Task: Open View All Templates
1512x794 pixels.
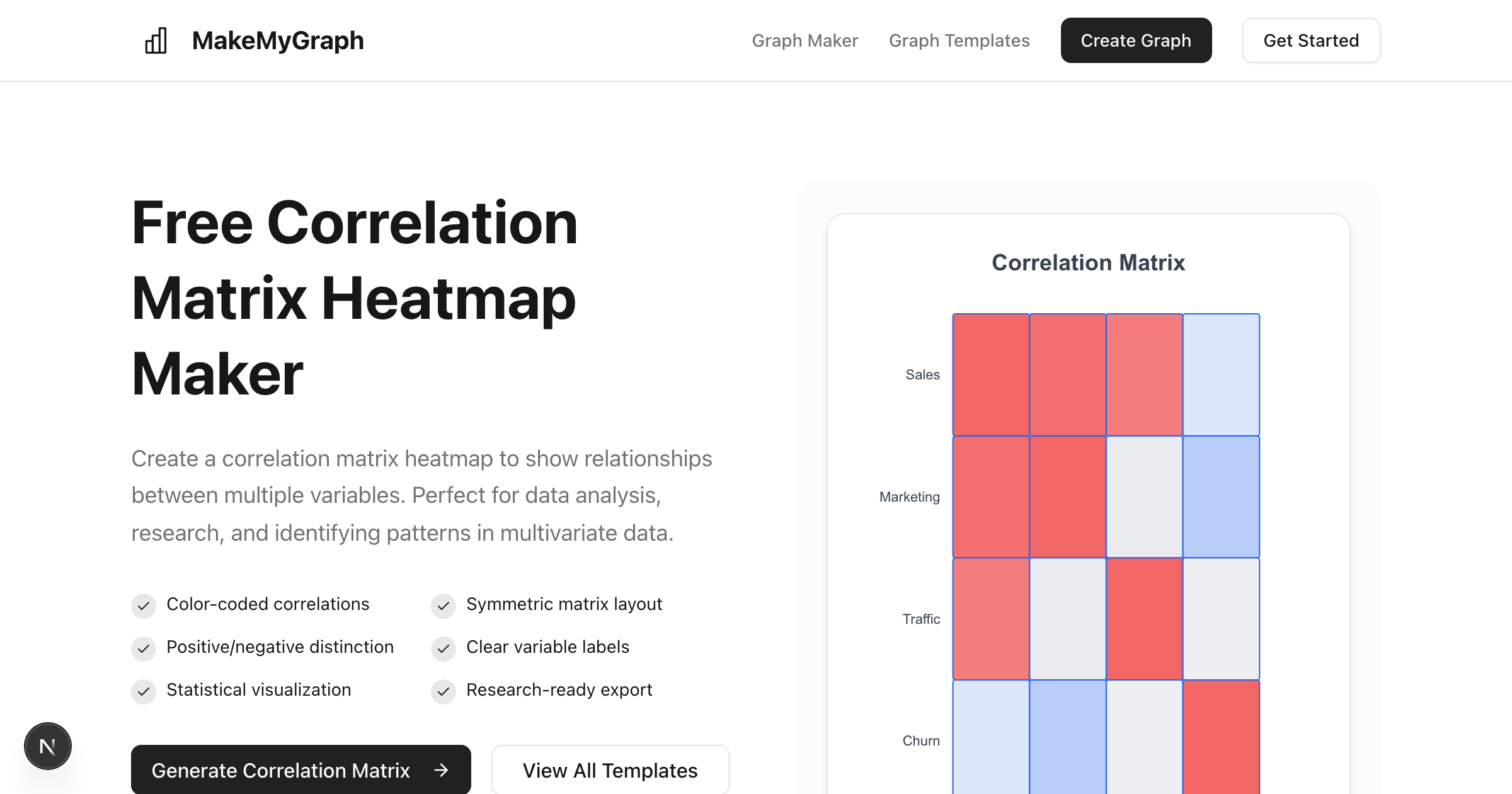Action: click(610, 770)
